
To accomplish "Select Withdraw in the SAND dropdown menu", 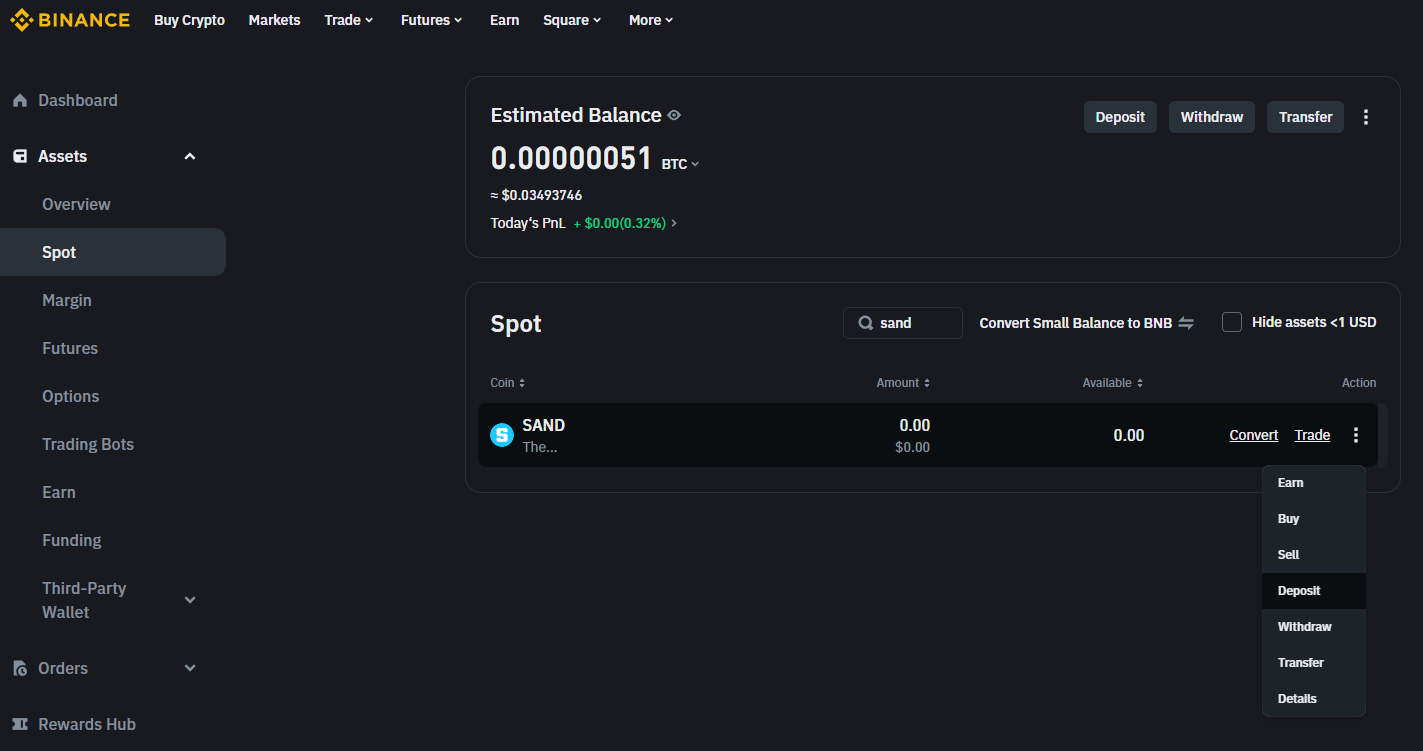I will [1314, 627].
